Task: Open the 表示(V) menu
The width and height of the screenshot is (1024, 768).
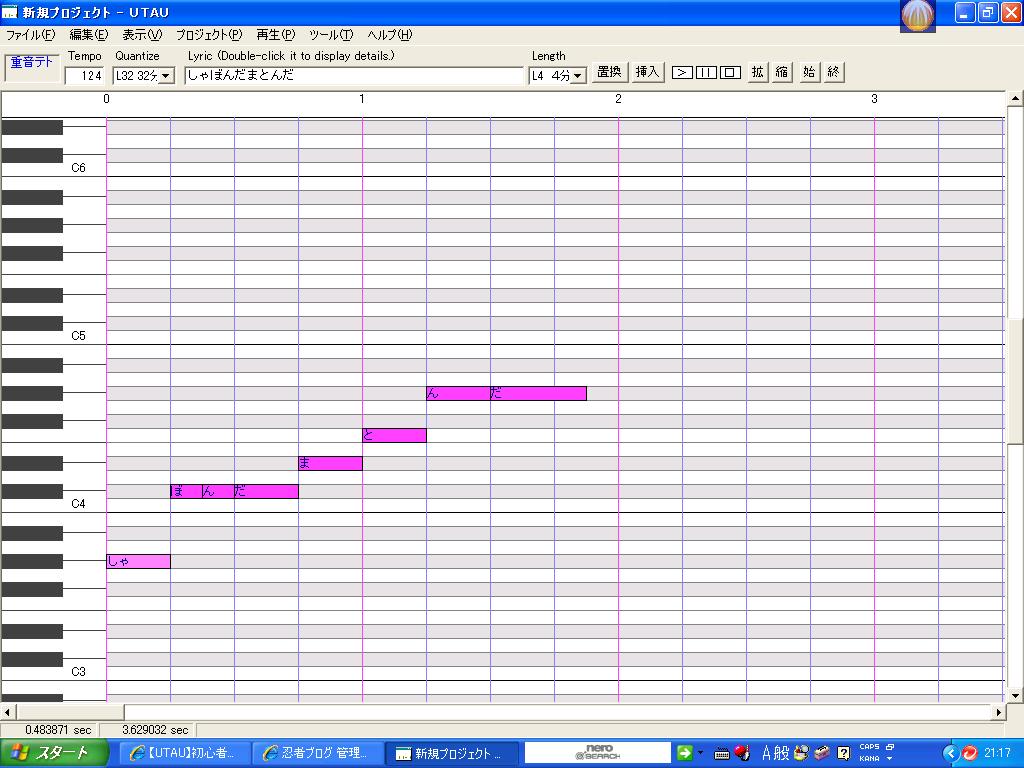Action: tap(142, 35)
